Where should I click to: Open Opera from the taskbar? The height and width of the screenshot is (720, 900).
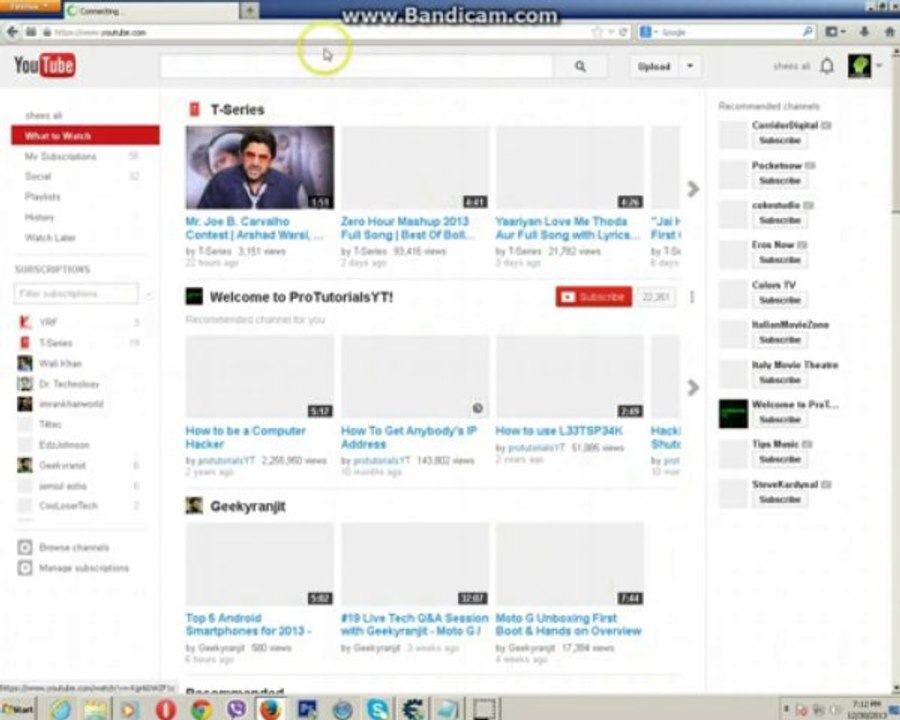166,710
